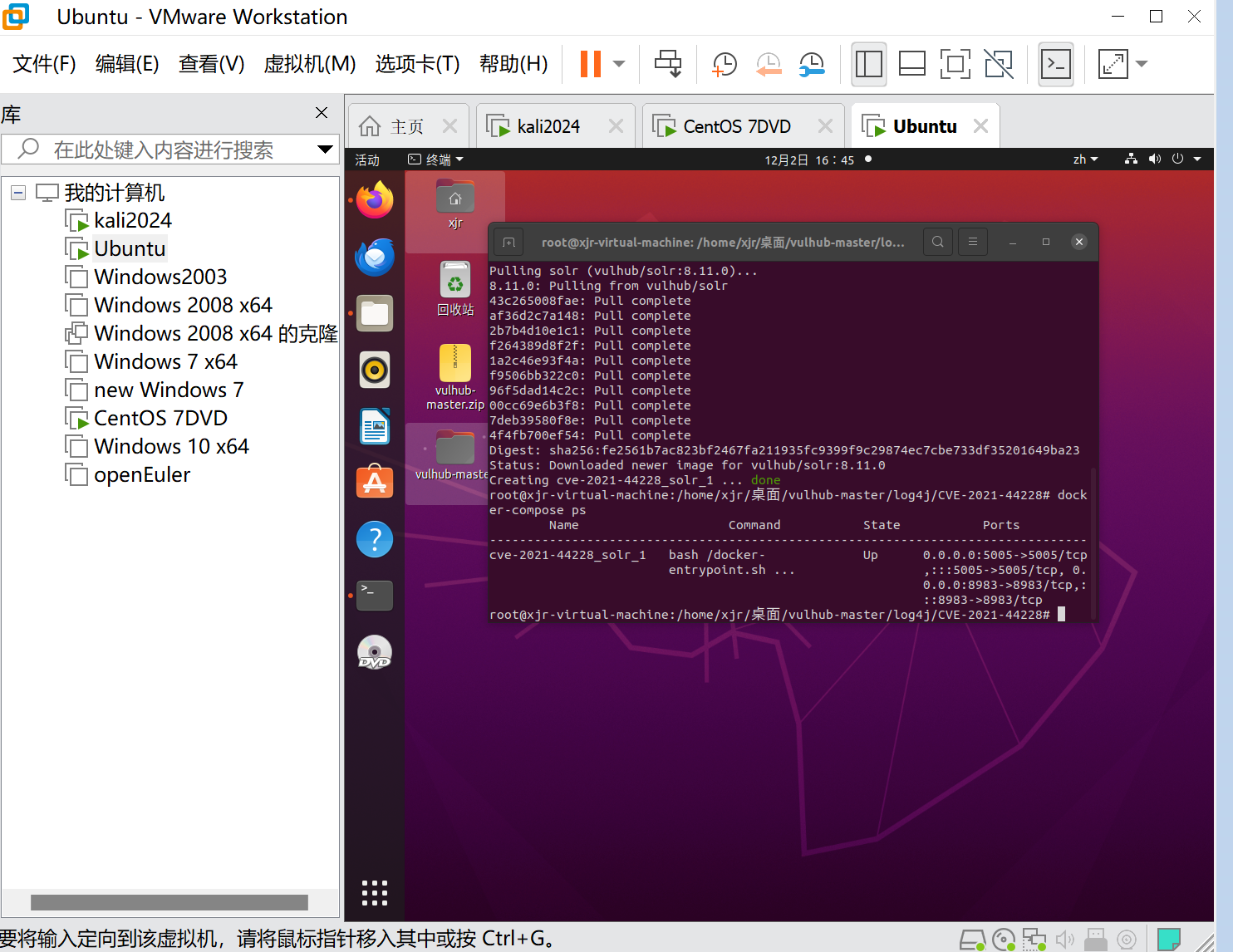Click the terminal window search button
The height and width of the screenshot is (952, 1233).
pyautogui.click(x=938, y=242)
